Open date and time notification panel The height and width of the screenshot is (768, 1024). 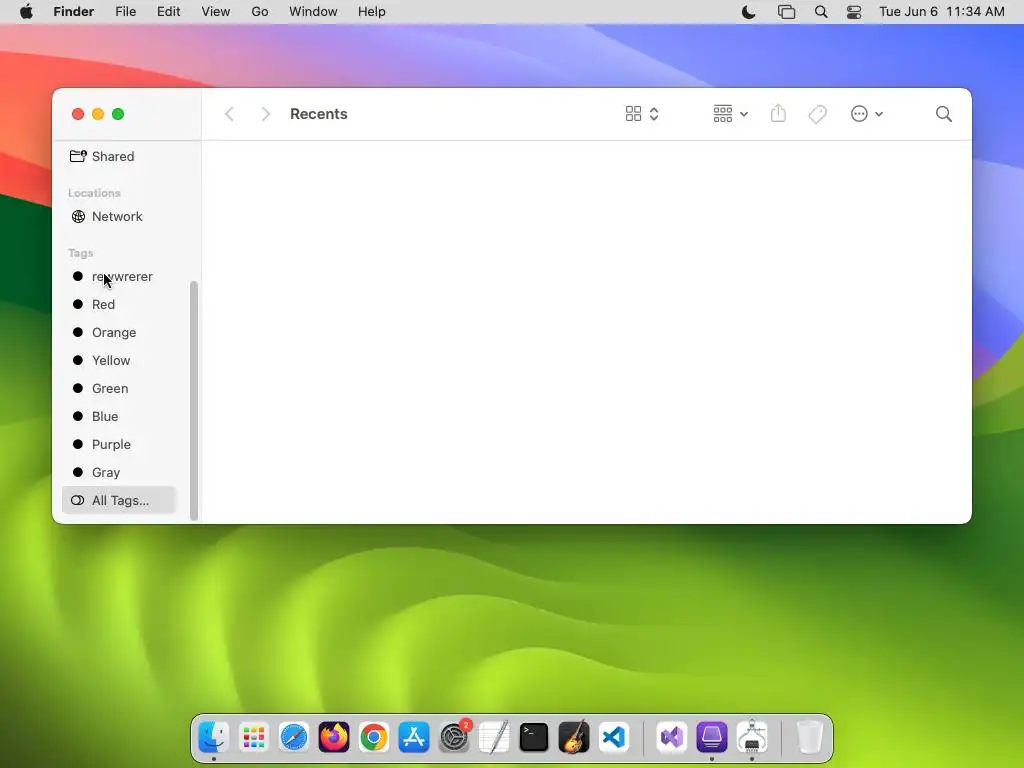point(941,12)
